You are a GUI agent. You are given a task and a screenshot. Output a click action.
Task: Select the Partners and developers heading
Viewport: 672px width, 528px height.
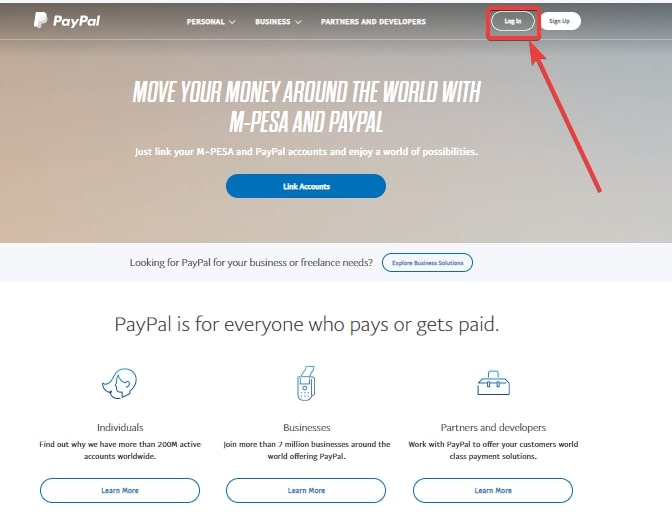(493, 427)
